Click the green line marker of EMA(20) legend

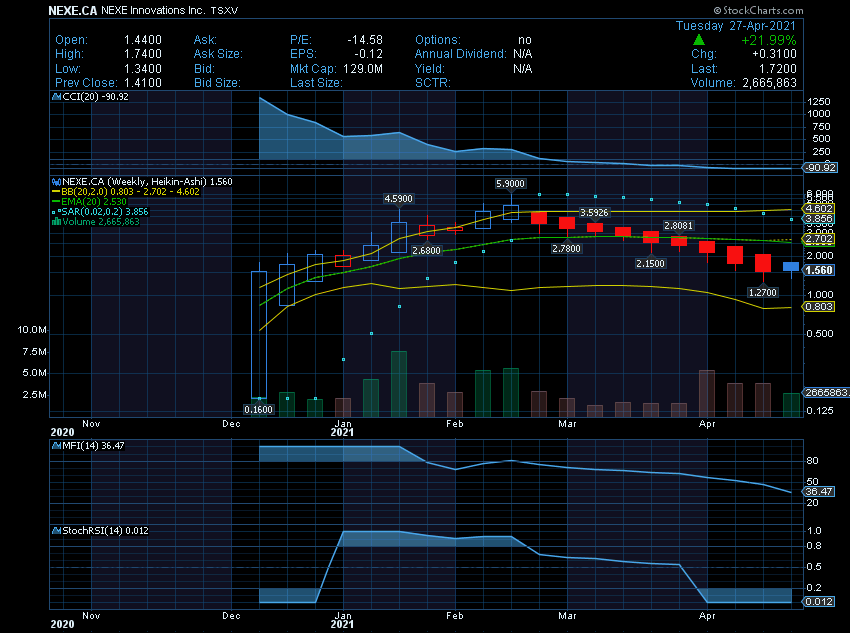point(56,202)
